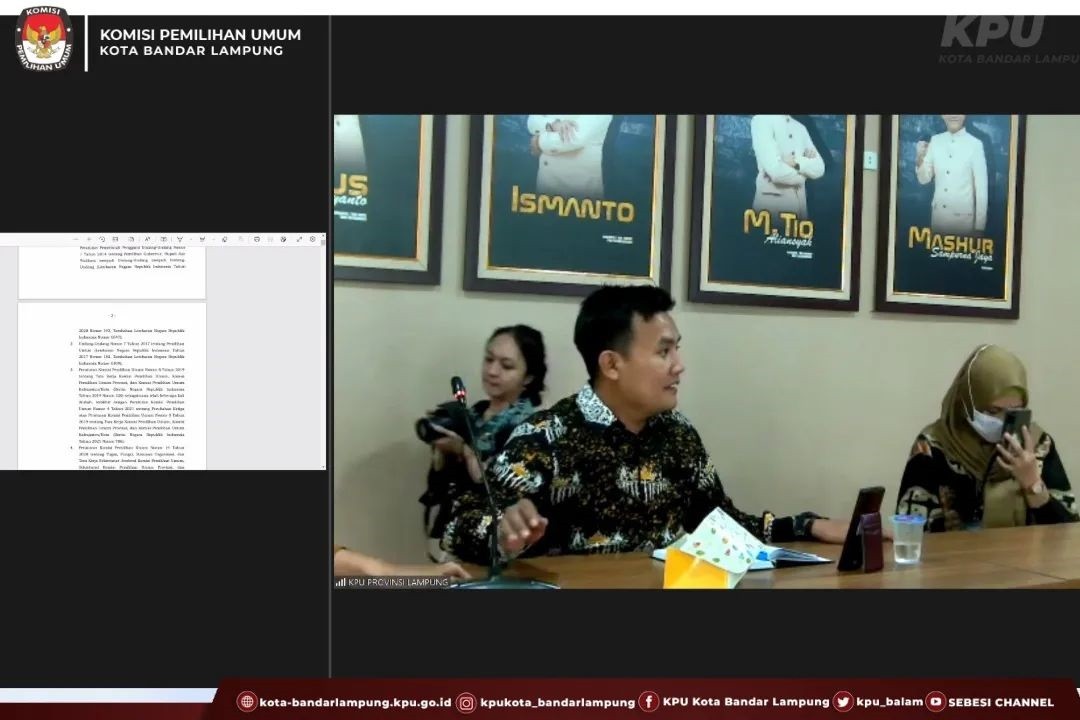
Task: Click the Facebook KPU Kota Bandar Lampung icon
Action: 649,702
